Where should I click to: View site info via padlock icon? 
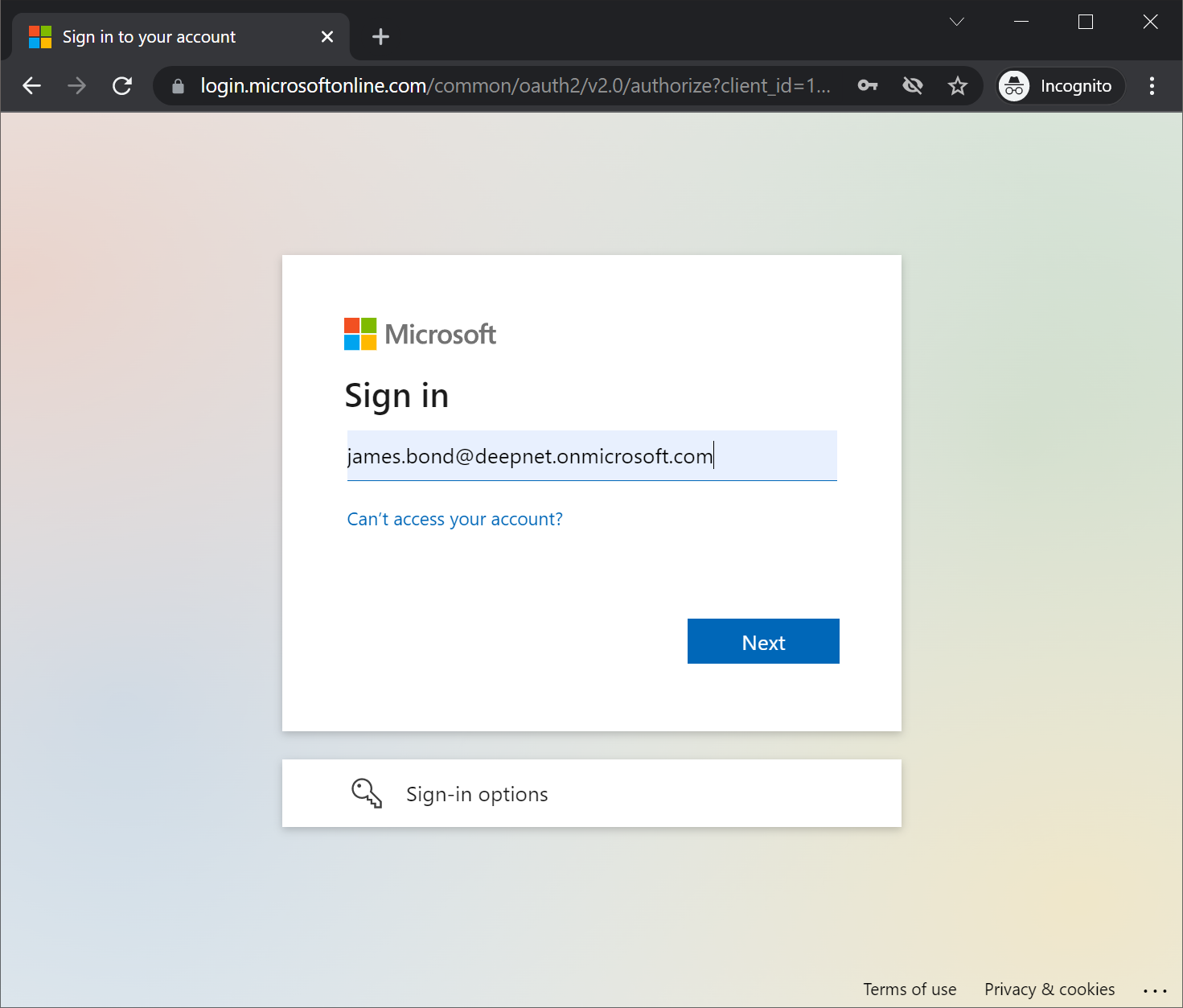(179, 86)
